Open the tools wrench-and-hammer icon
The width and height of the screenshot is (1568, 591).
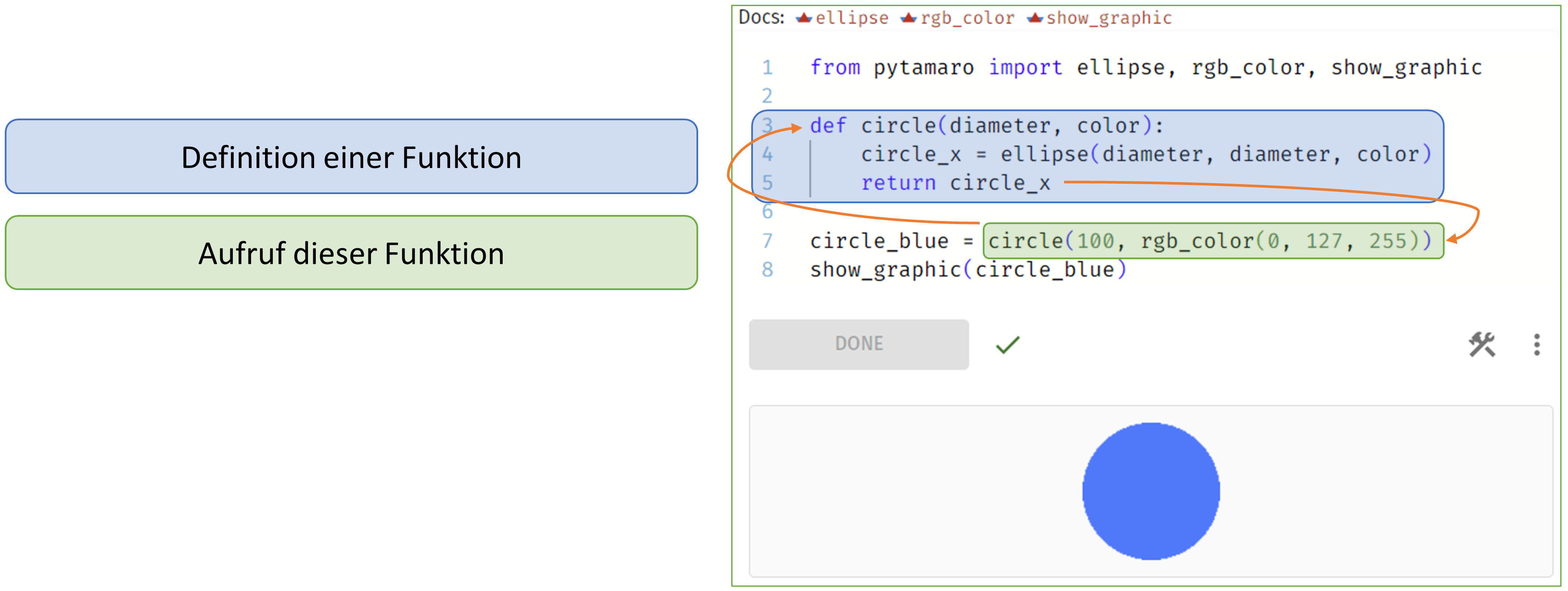click(1482, 344)
